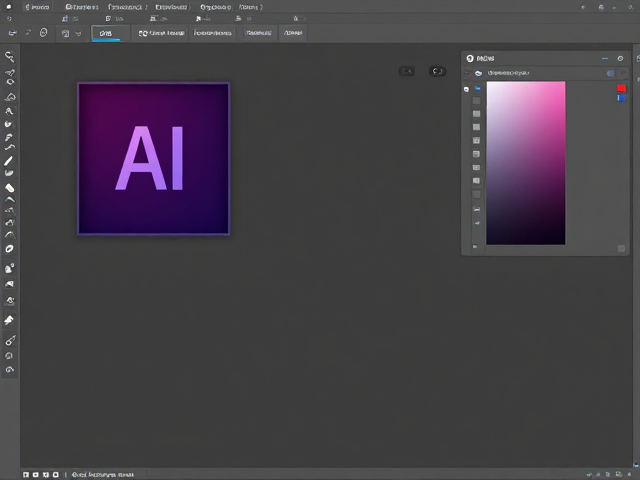Click the folder icon at color panel bottom

475,247
